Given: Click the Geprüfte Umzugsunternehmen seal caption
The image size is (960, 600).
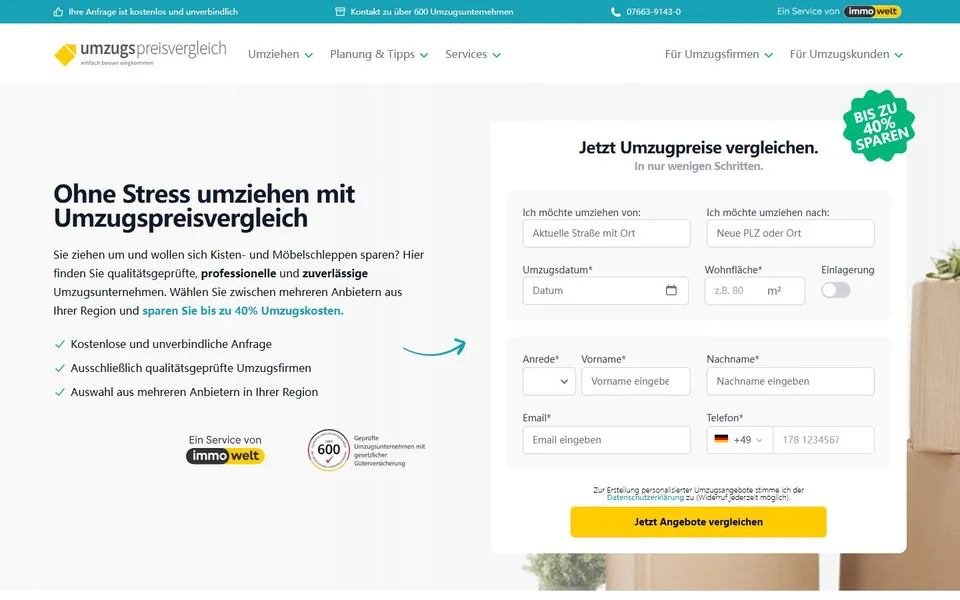Looking at the screenshot, I should 389,451.
